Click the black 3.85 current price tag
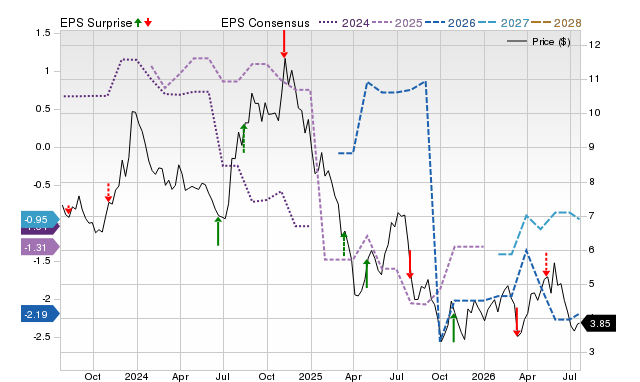Image resolution: width=640 pixels, height=382 pixels. (598, 324)
